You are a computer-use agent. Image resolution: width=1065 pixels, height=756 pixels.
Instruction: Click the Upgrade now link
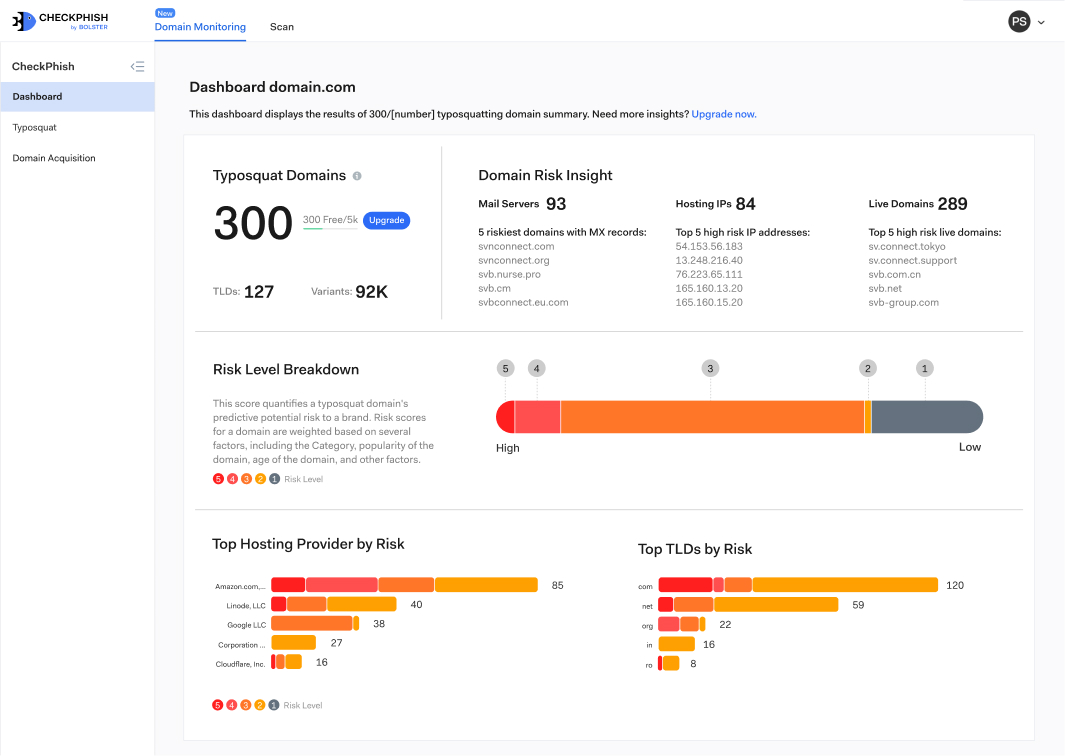click(724, 114)
